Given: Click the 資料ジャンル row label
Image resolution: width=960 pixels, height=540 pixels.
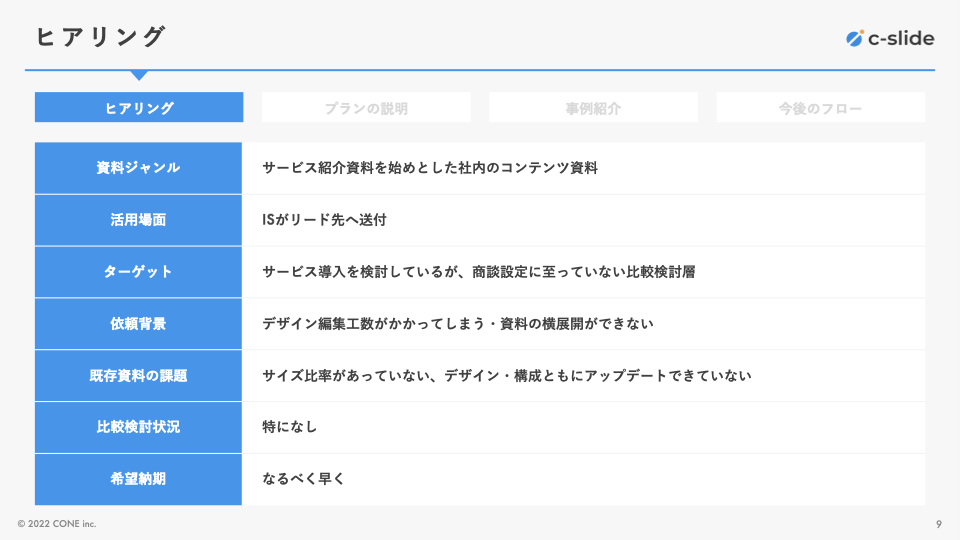Looking at the screenshot, I should pos(139,168).
